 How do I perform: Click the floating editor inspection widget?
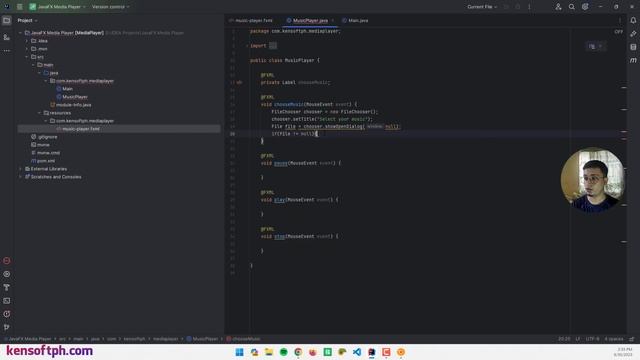(x=595, y=47)
